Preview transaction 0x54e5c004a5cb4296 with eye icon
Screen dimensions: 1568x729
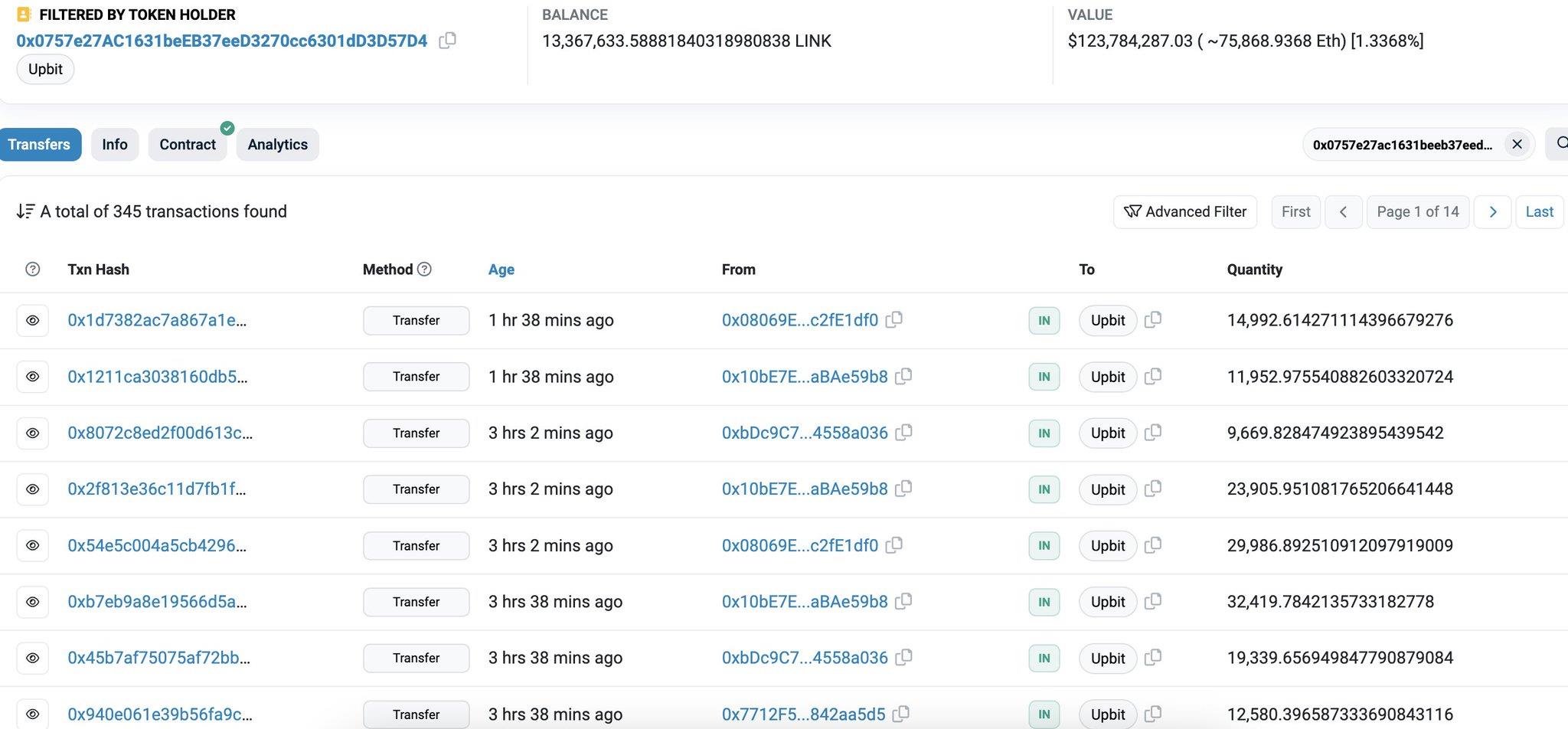33,545
